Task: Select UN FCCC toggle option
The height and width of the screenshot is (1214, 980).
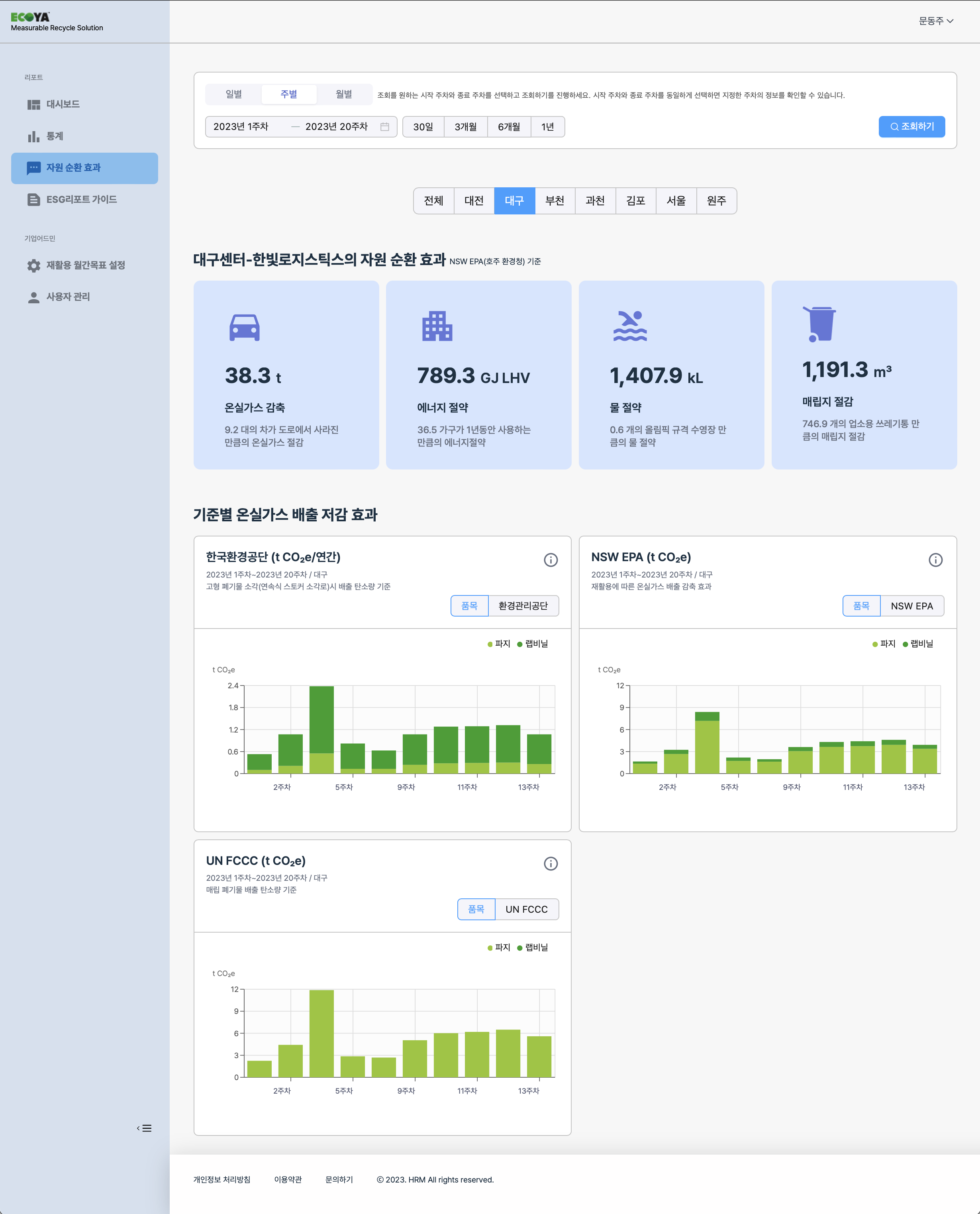Action: pos(527,909)
